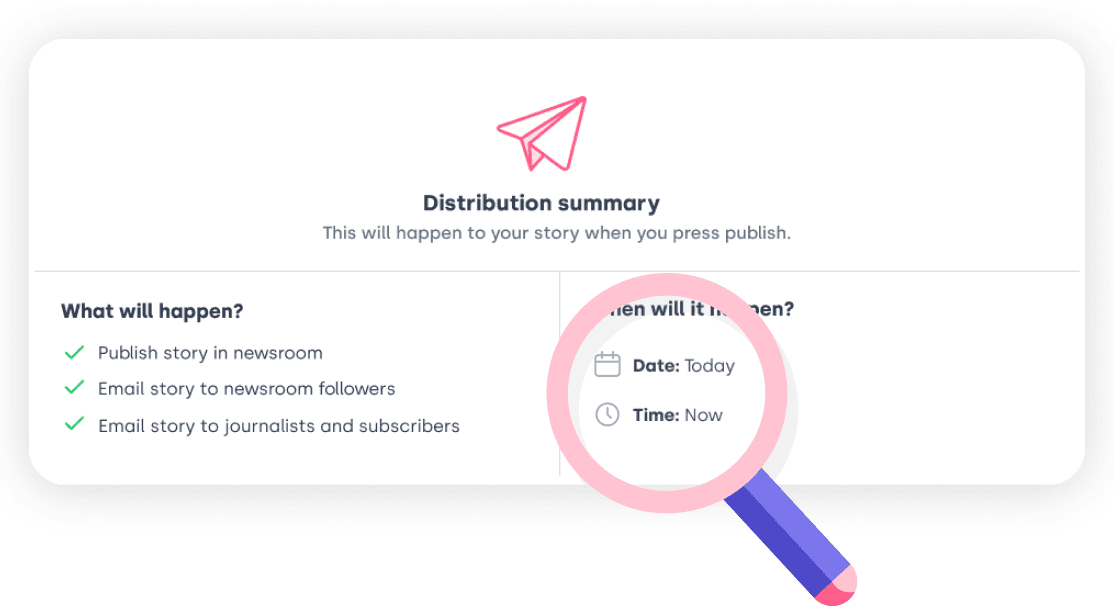Click checkmark next to Email story to newsroom followers

pos(74,388)
